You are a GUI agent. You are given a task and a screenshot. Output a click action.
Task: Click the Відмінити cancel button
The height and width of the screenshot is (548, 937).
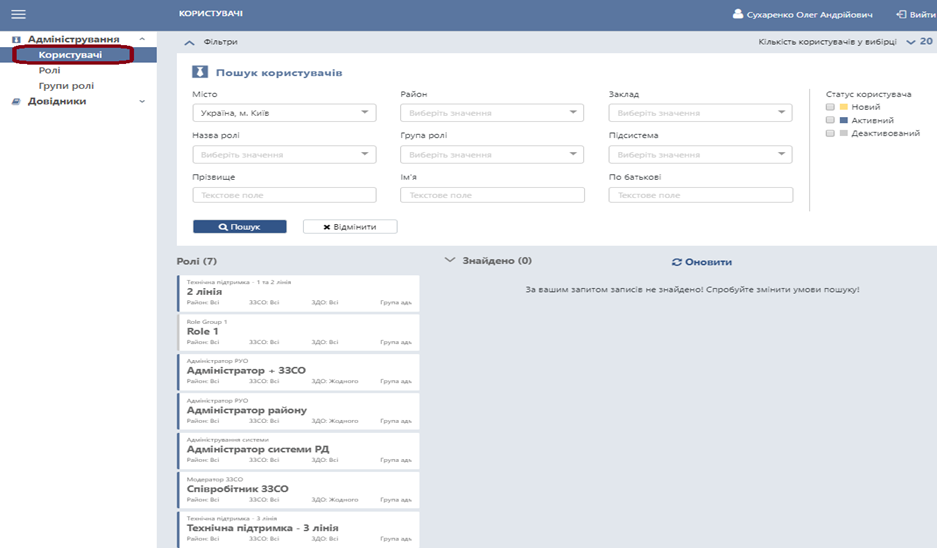click(x=349, y=227)
